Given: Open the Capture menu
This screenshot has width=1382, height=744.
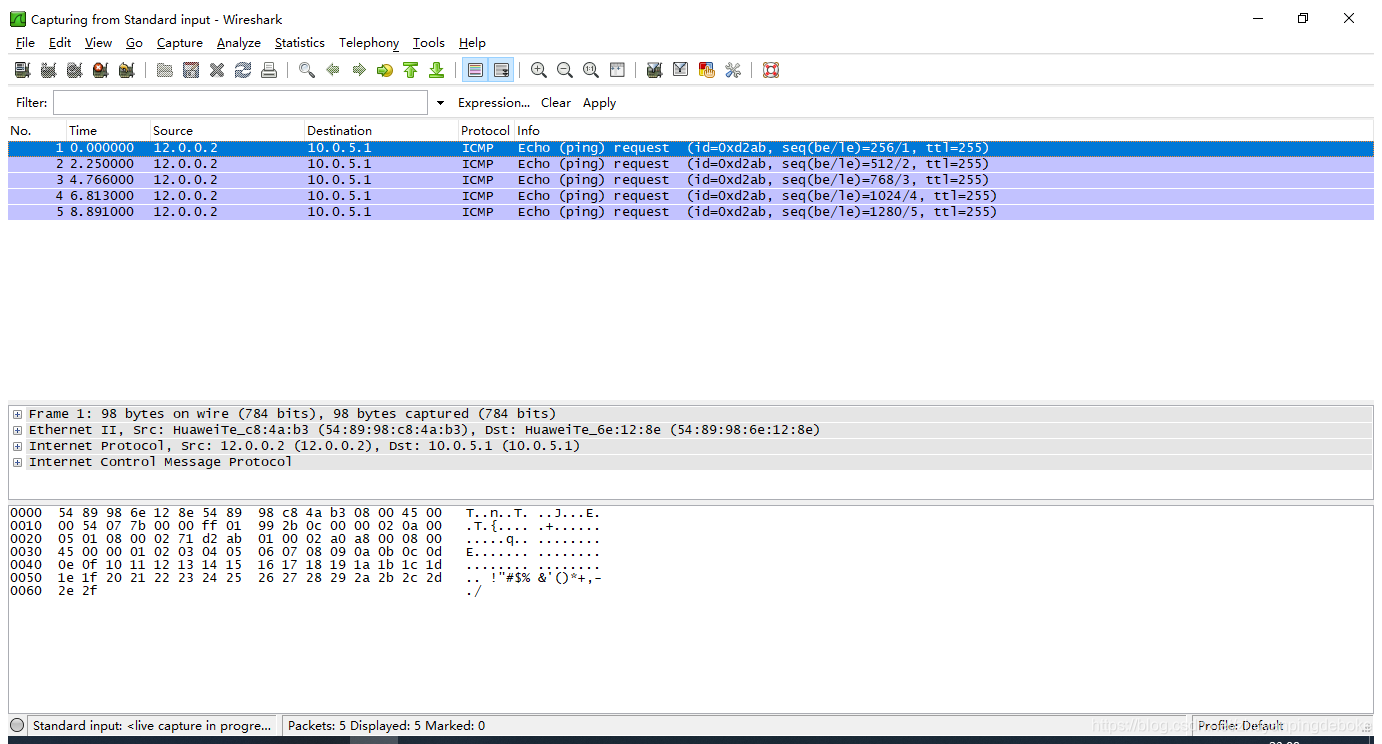Looking at the screenshot, I should [x=180, y=43].
